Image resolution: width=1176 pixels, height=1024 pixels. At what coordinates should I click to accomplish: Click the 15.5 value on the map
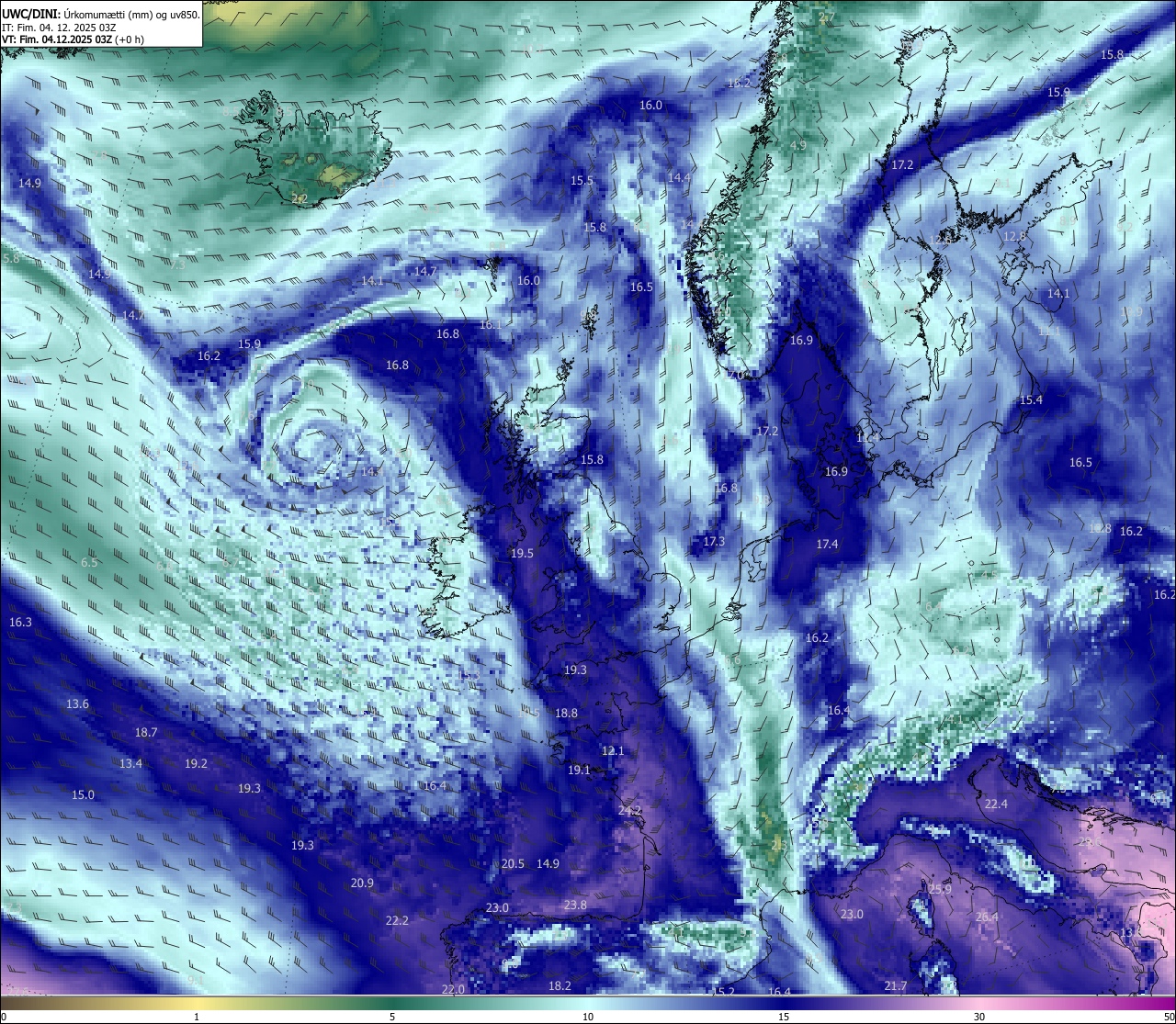[x=582, y=181]
